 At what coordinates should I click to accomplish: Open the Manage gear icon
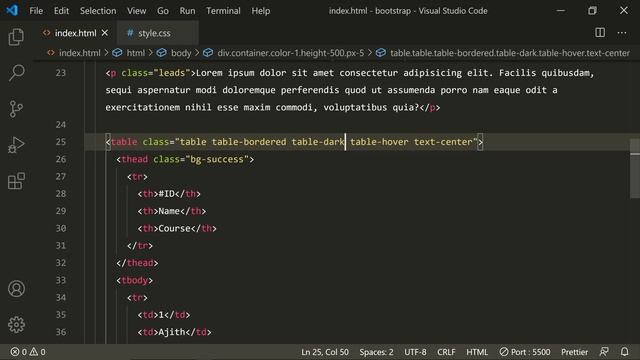[16, 324]
